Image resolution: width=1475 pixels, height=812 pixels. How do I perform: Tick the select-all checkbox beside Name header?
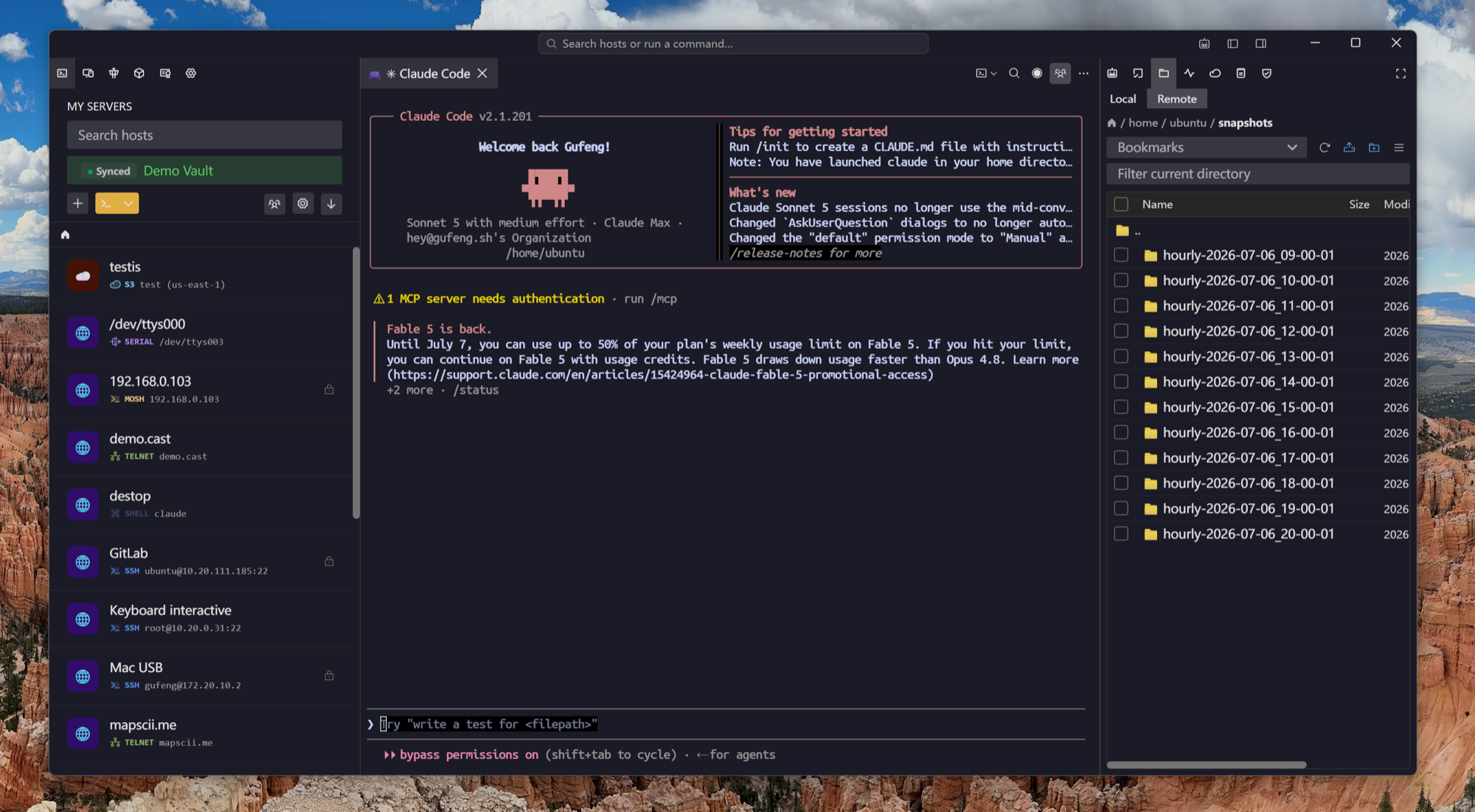[x=1121, y=204]
